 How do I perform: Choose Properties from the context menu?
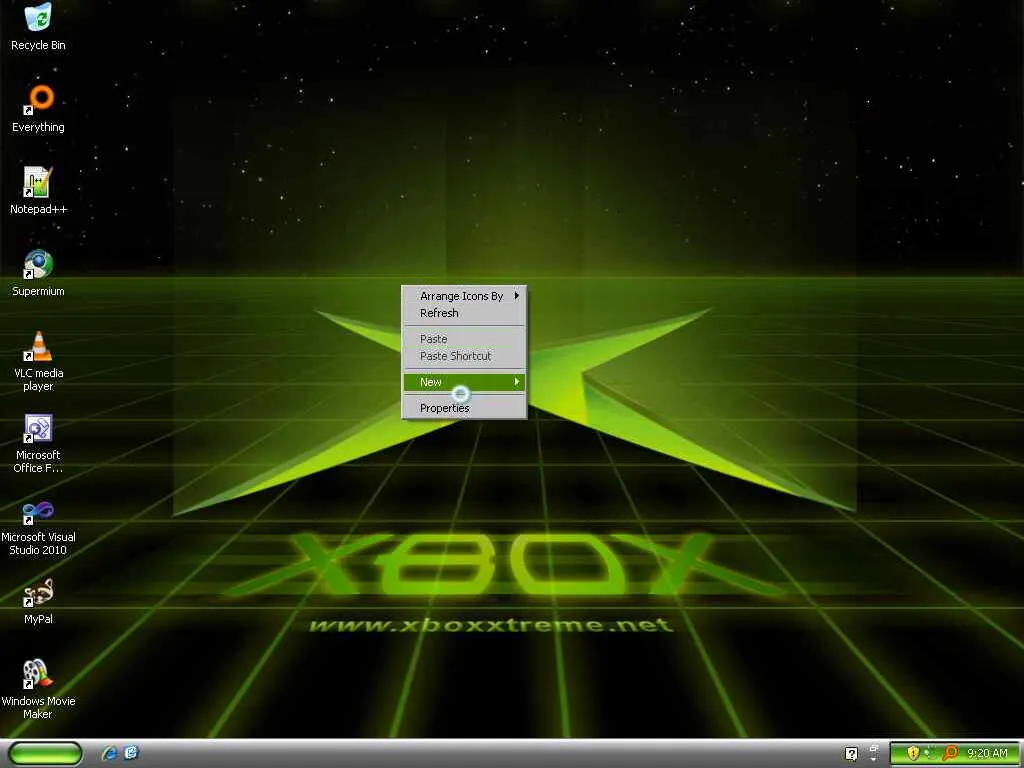(x=464, y=408)
